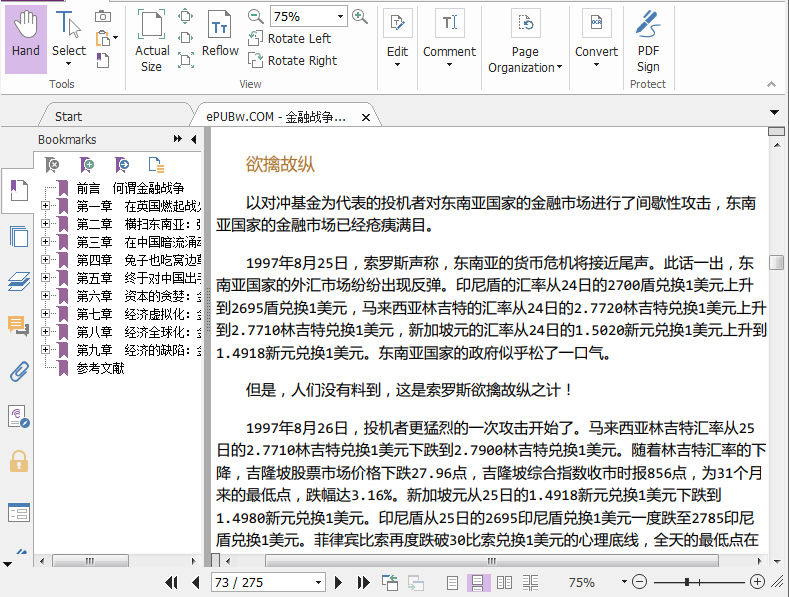Open the Convert menu

click(596, 39)
